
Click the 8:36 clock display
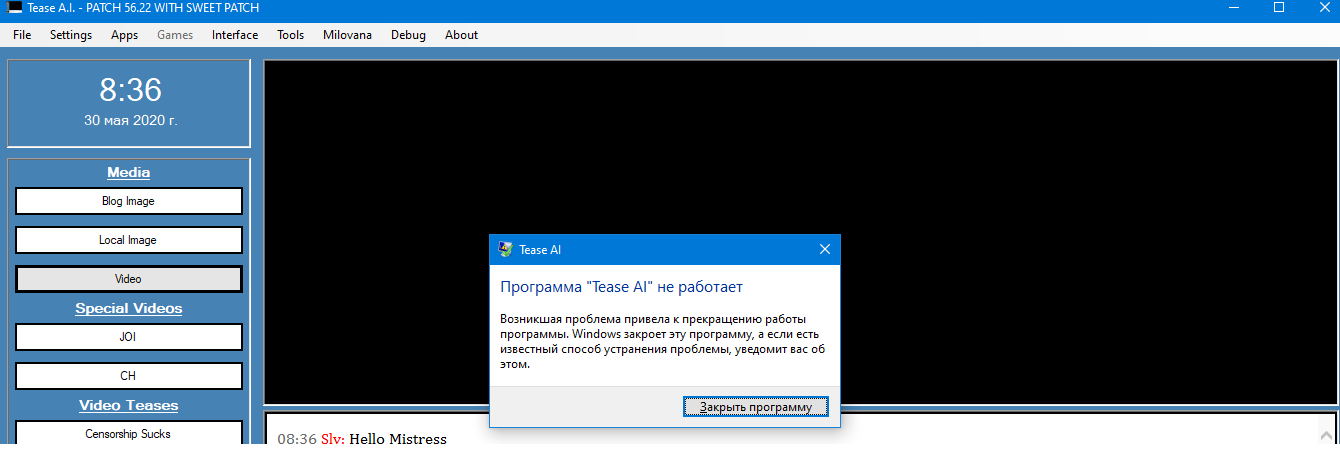click(130, 91)
